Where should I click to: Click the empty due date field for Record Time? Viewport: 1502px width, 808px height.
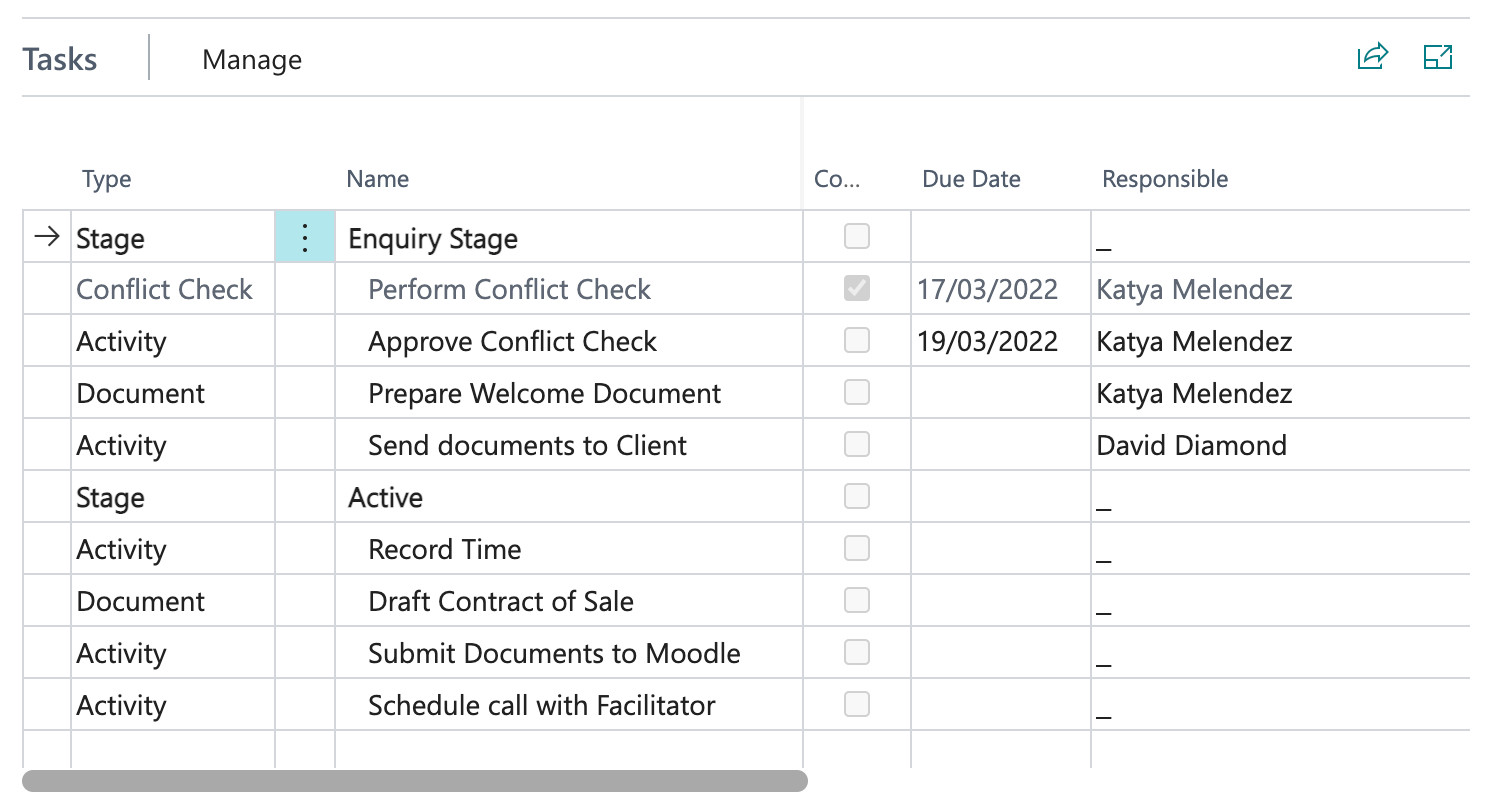tap(1000, 550)
